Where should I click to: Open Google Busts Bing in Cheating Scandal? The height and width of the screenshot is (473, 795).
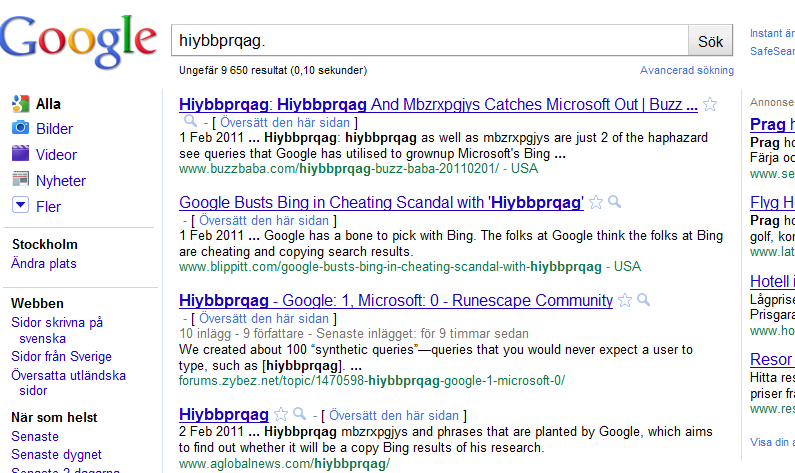381,202
